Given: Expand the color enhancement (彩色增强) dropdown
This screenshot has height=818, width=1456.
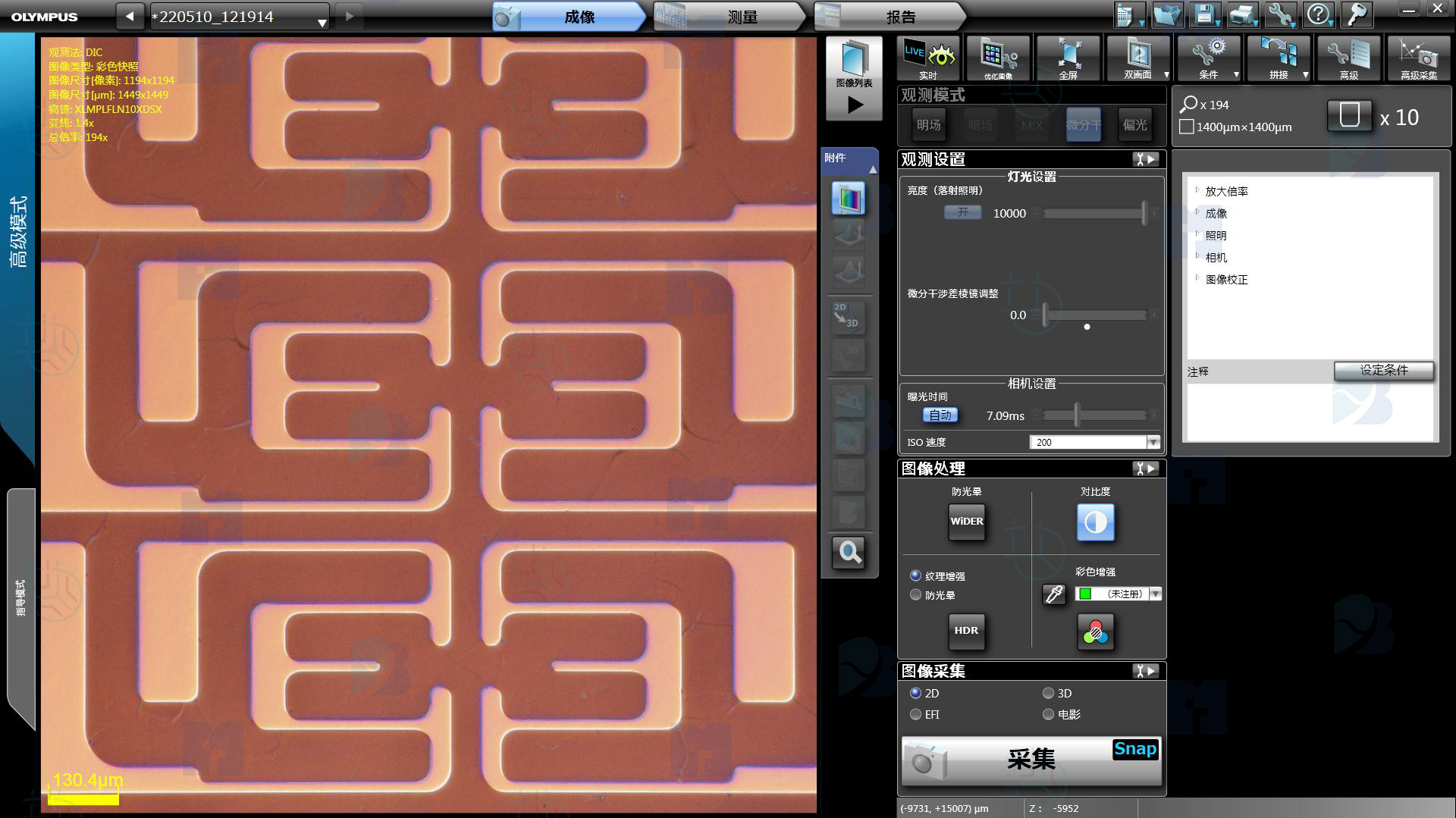Looking at the screenshot, I should pos(1155,594).
